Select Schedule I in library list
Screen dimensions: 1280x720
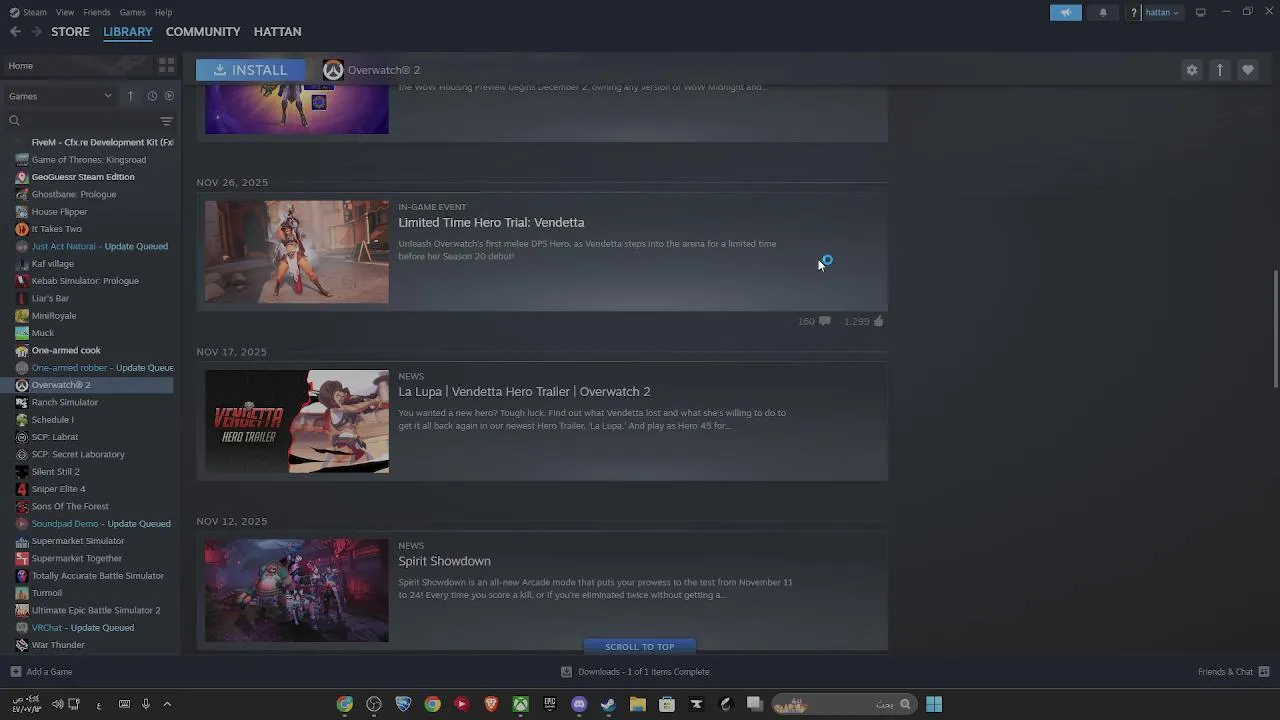pyautogui.click(x=52, y=420)
